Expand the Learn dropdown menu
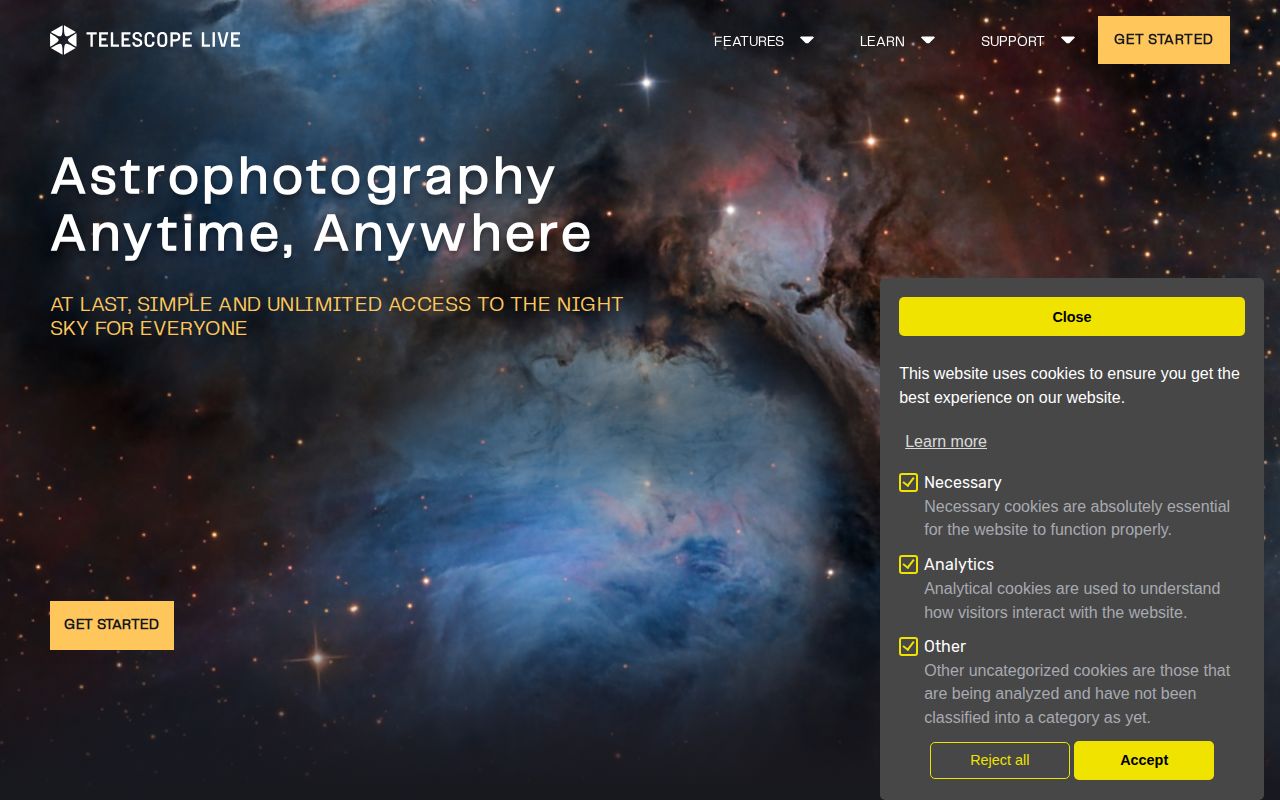This screenshot has width=1280, height=800. [928, 40]
